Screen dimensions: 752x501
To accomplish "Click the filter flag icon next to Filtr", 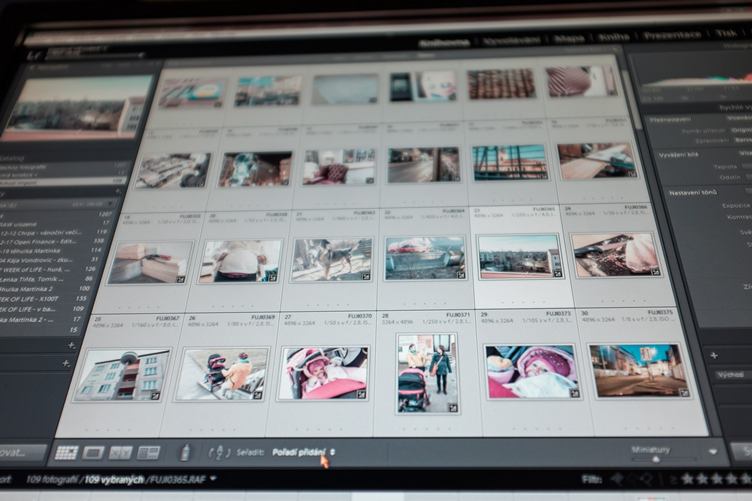I will tap(618, 478).
